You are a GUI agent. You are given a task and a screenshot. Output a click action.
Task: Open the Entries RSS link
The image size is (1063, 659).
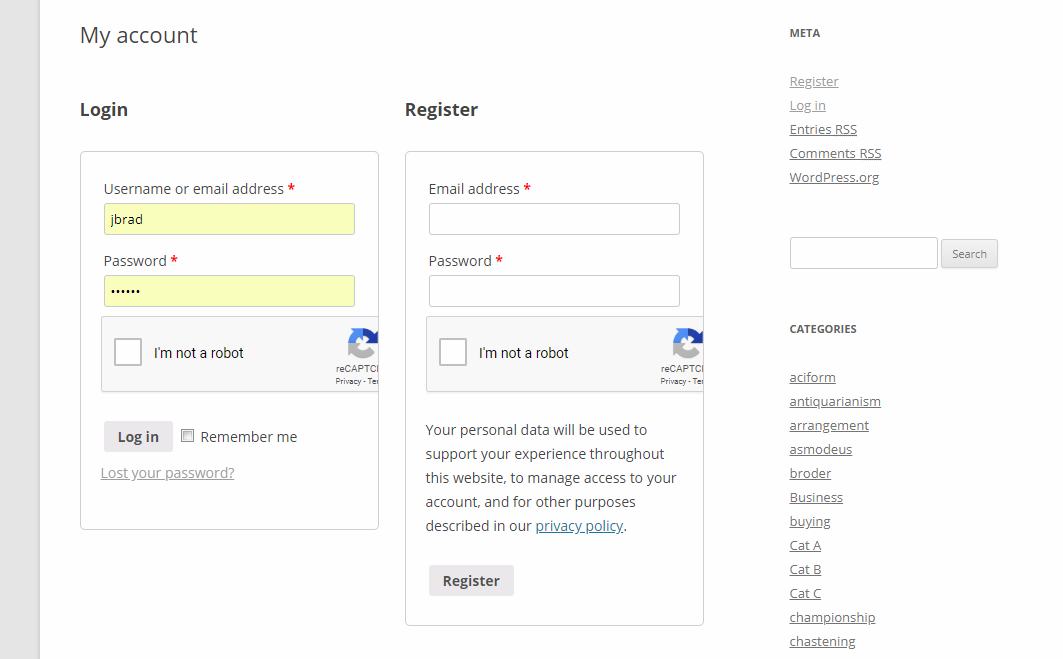[823, 129]
